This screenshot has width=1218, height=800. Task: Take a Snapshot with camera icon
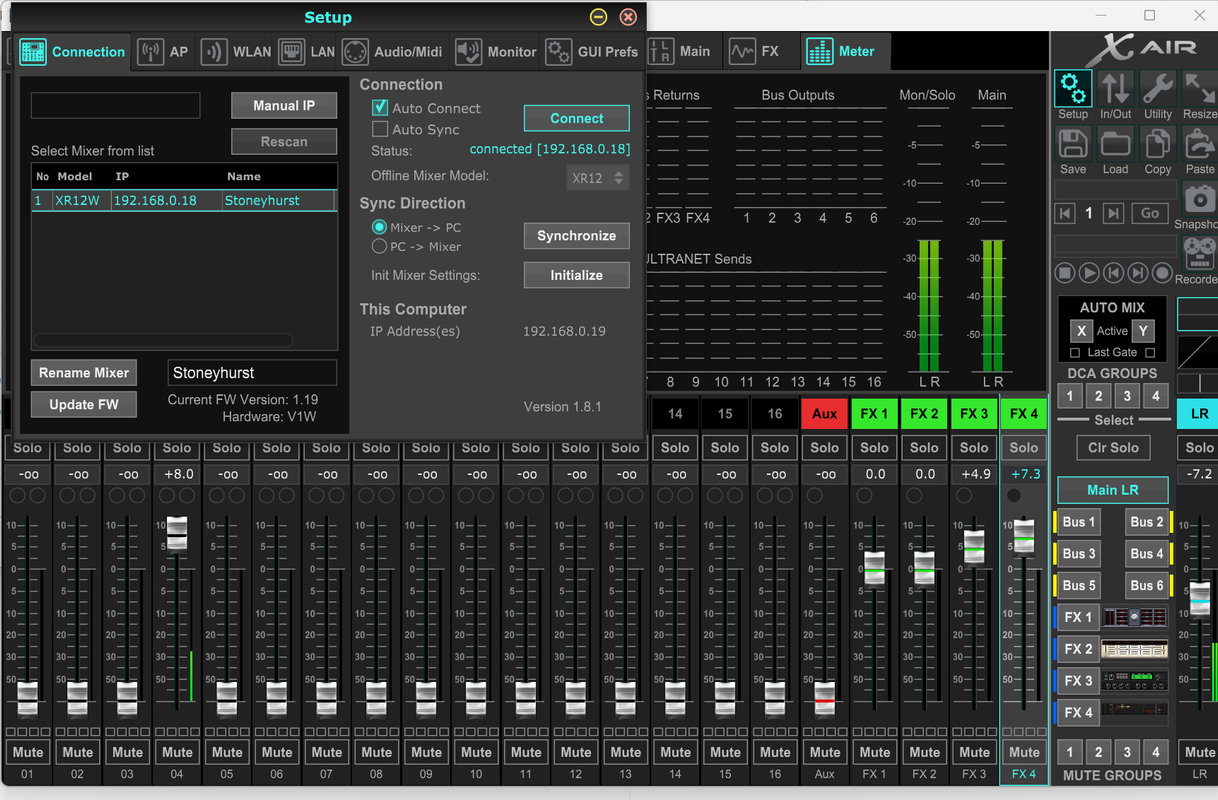coord(1199,198)
